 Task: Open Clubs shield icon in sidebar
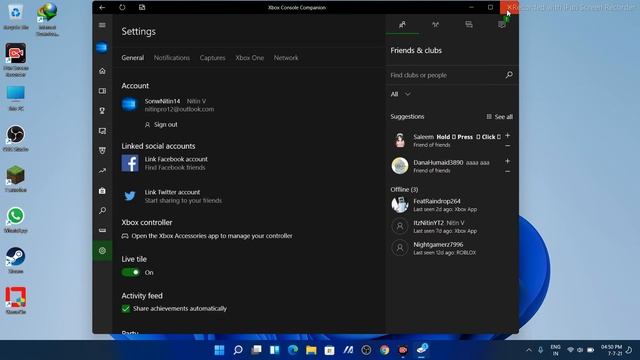(x=102, y=151)
